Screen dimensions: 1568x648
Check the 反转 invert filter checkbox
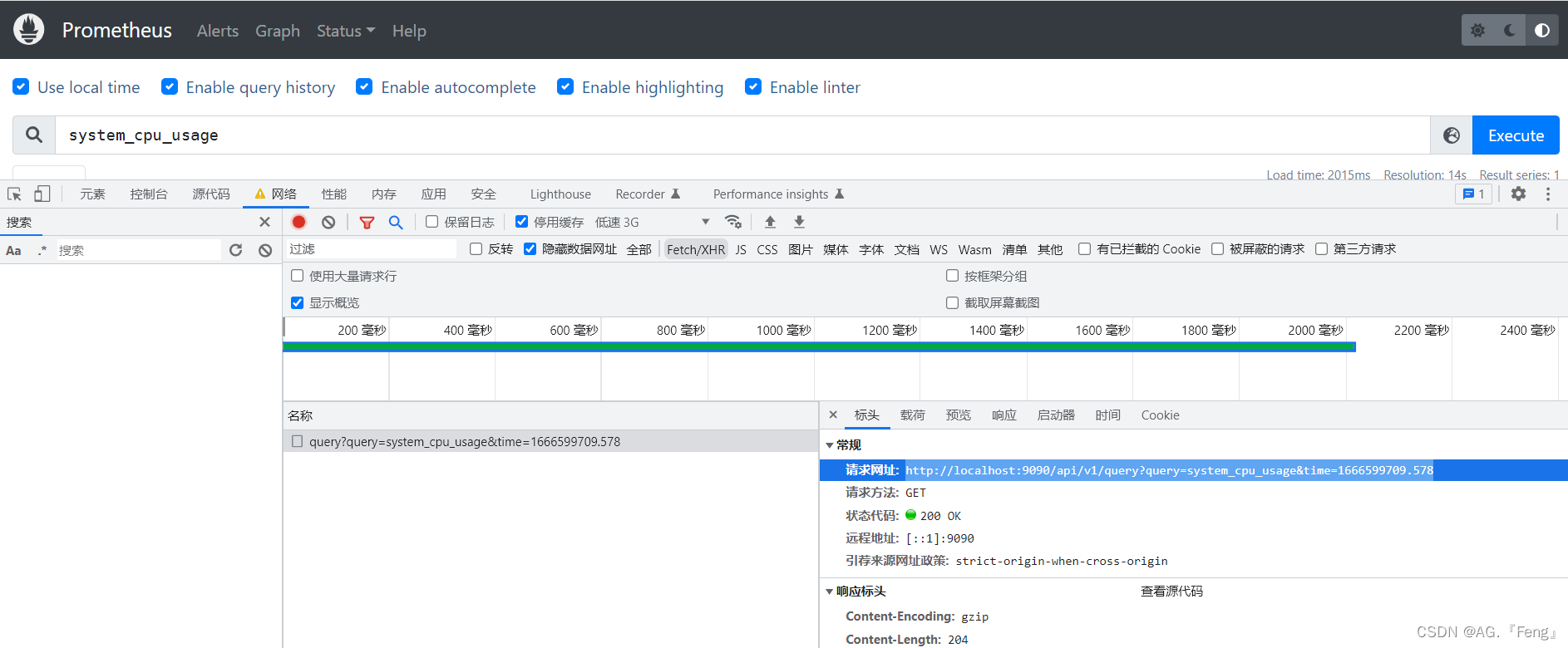(x=476, y=249)
